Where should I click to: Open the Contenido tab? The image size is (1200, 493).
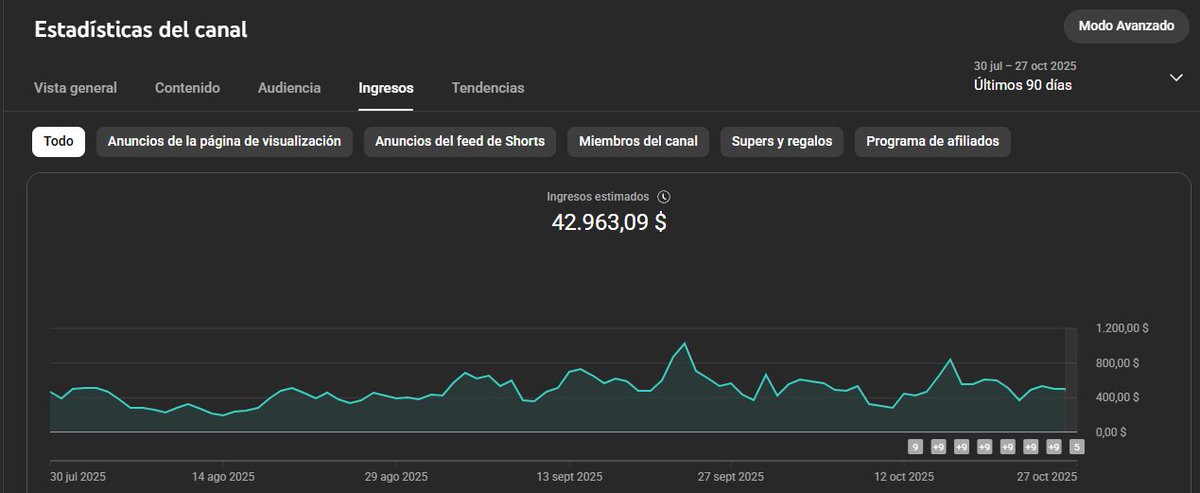click(x=188, y=88)
